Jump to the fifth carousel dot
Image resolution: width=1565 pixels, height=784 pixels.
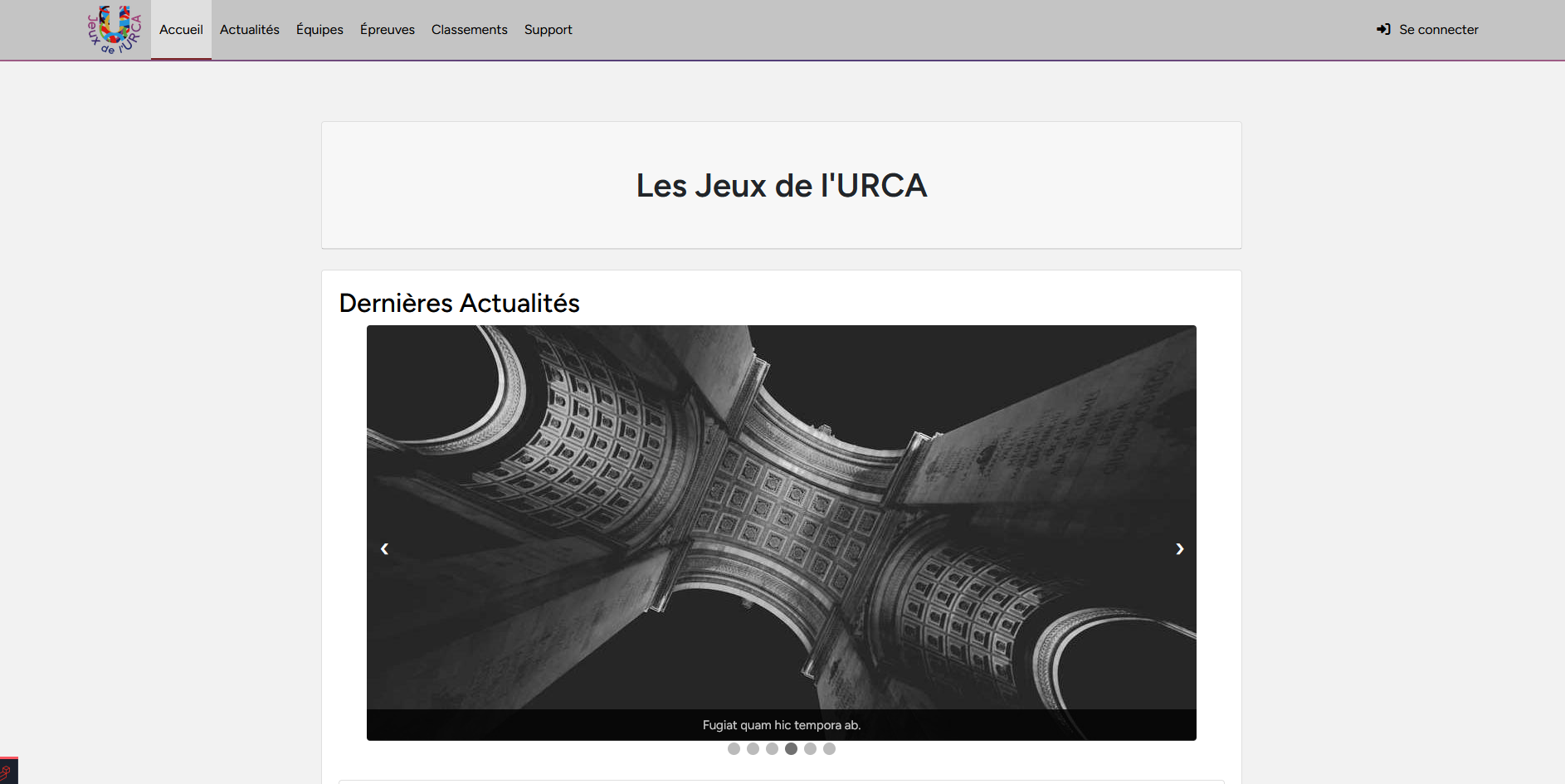(x=810, y=749)
